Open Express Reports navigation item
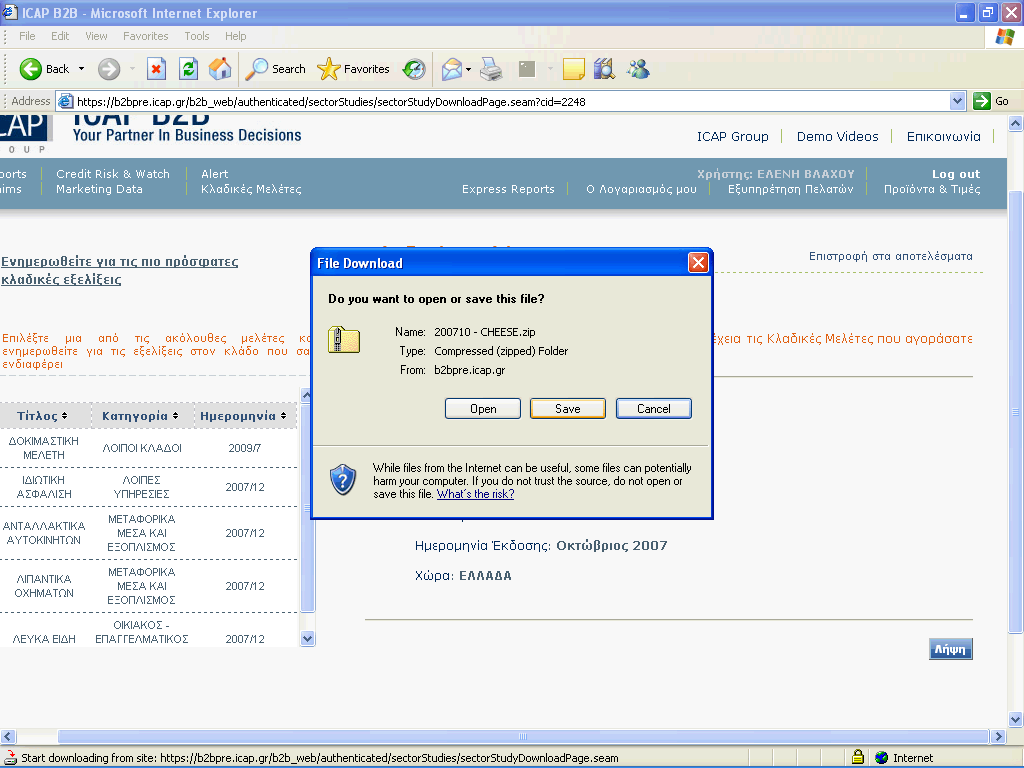This screenshot has width=1024, height=768. tap(508, 189)
